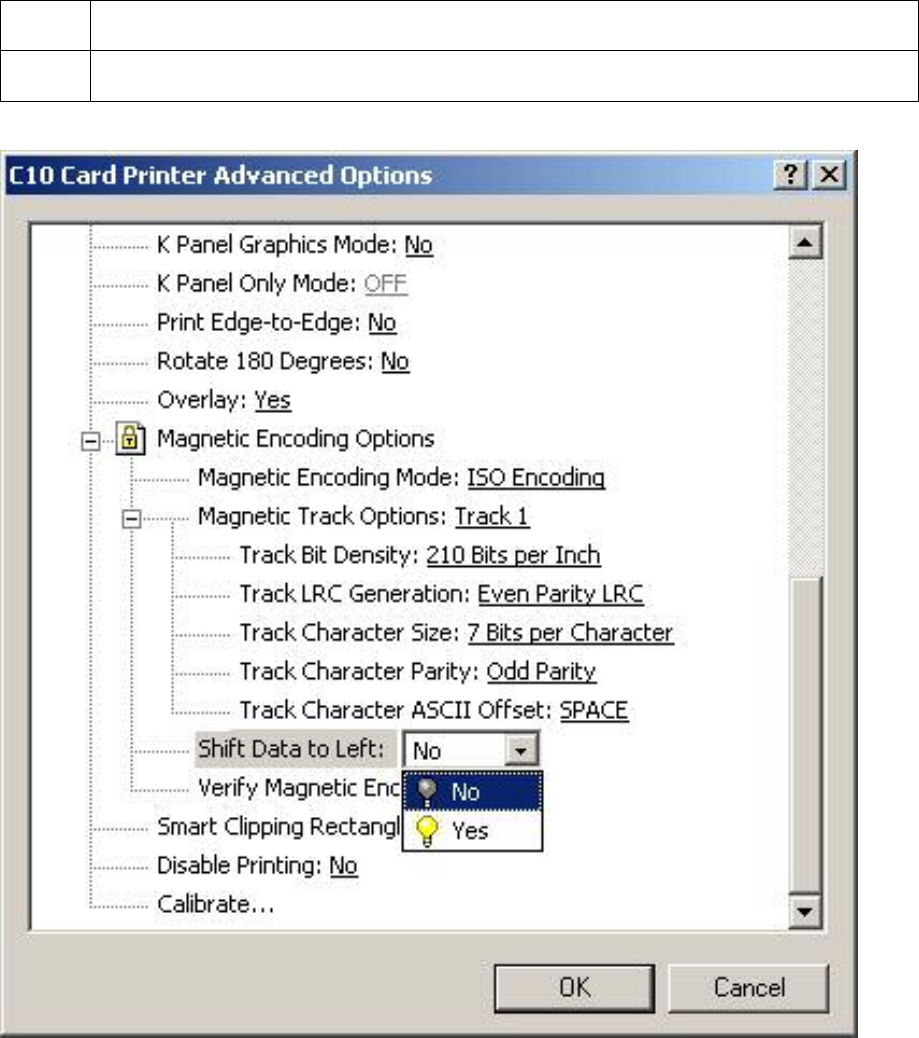Select Smart Clipping Rectangle row

pos(279,827)
